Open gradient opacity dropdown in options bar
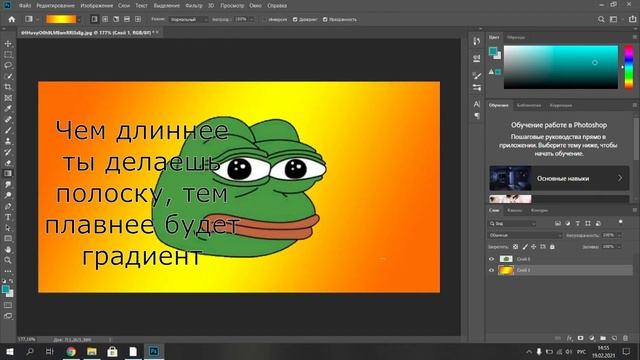The height and width of the screenshot is (360, 640). pyautogui.click(x=252, y=20)
